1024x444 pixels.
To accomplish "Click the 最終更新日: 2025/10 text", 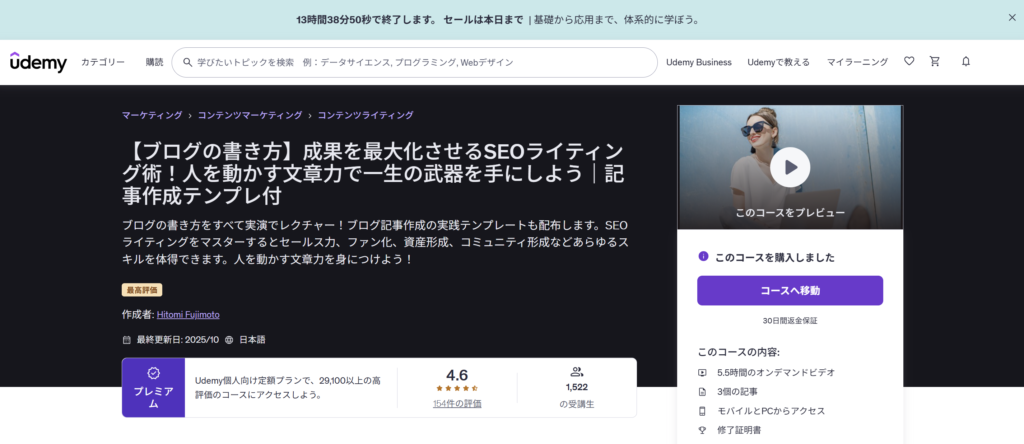I will [x=178, y=340].
